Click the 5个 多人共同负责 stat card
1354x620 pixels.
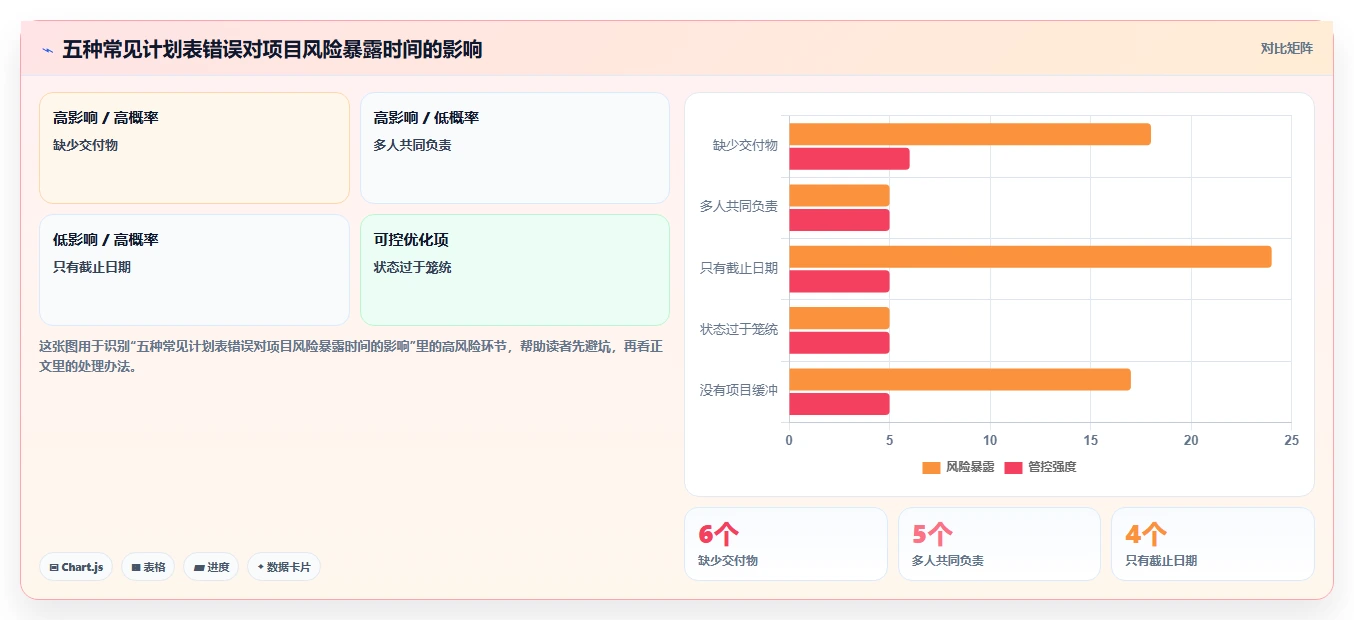click(999, 544)
